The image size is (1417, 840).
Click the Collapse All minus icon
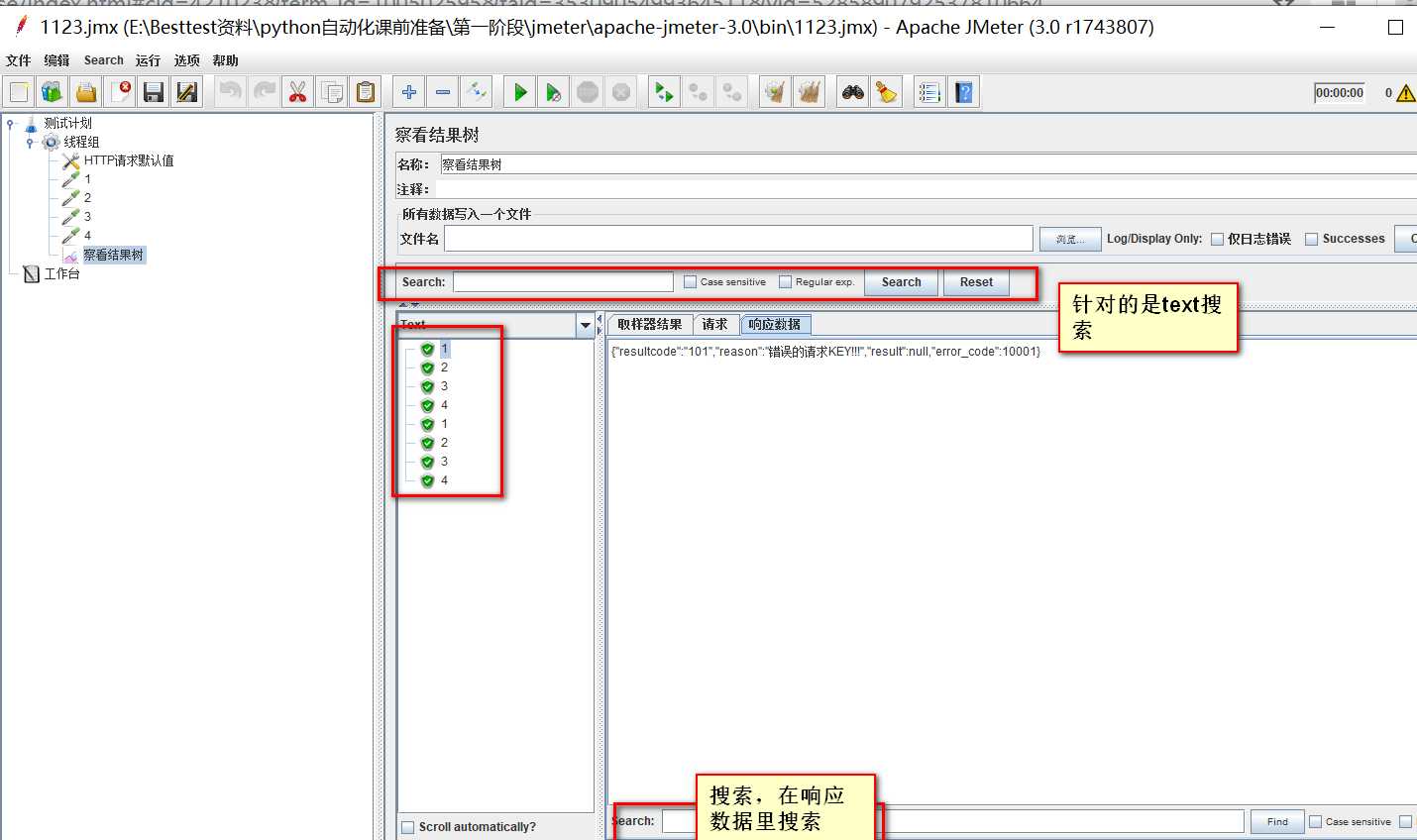443,92
